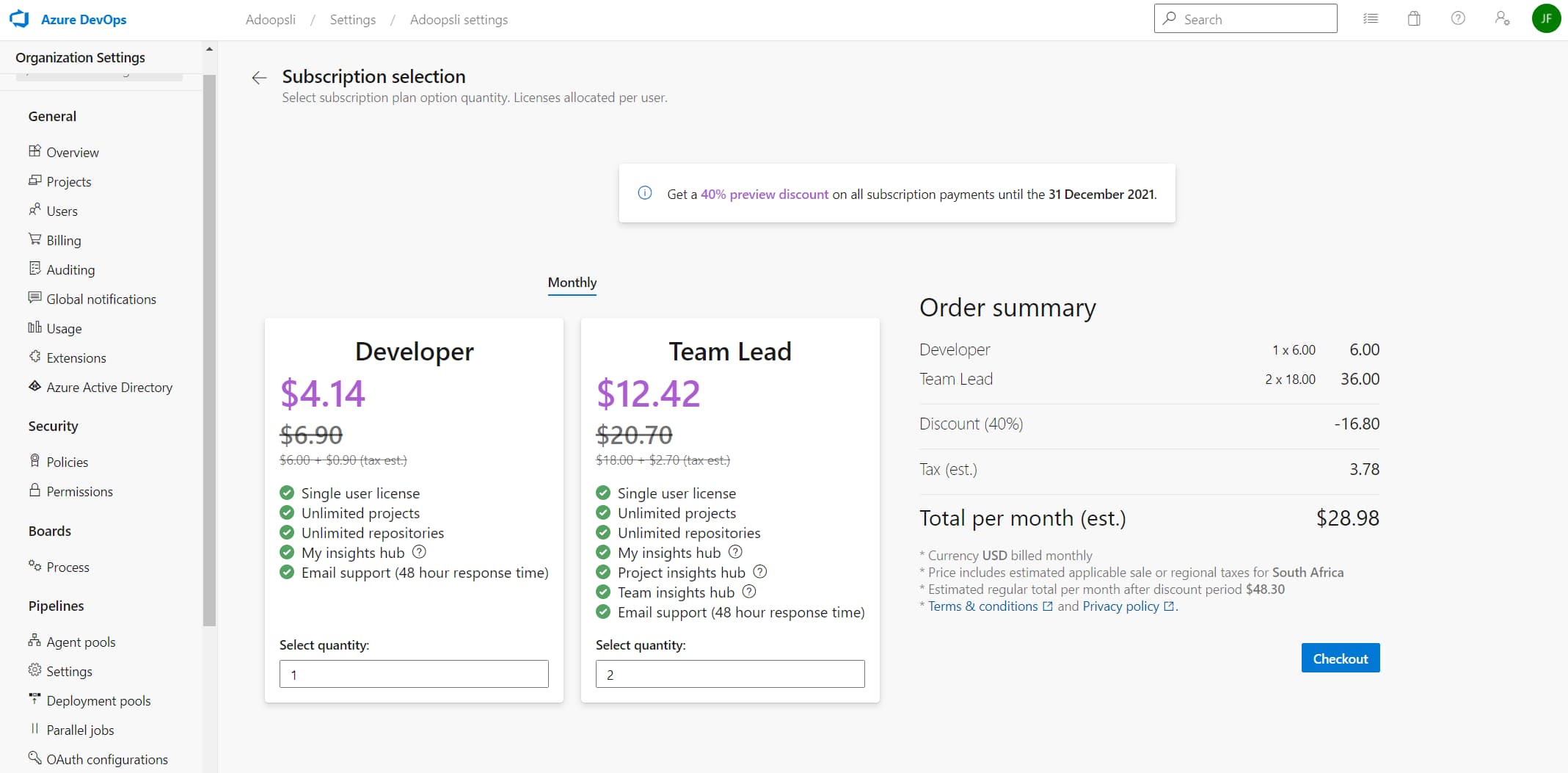
Task: Show Team insights hub help tooltip
Action: [x=749, y=592]
